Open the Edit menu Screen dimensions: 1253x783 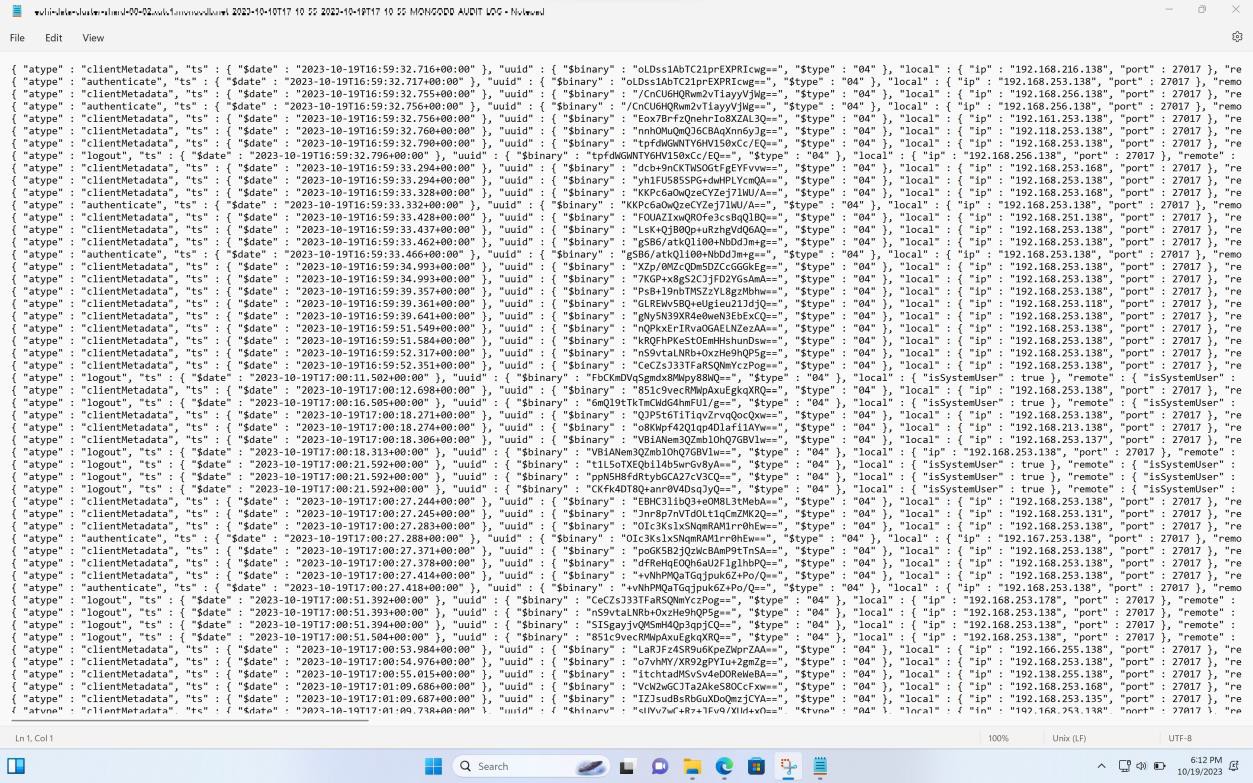[53, 37]
